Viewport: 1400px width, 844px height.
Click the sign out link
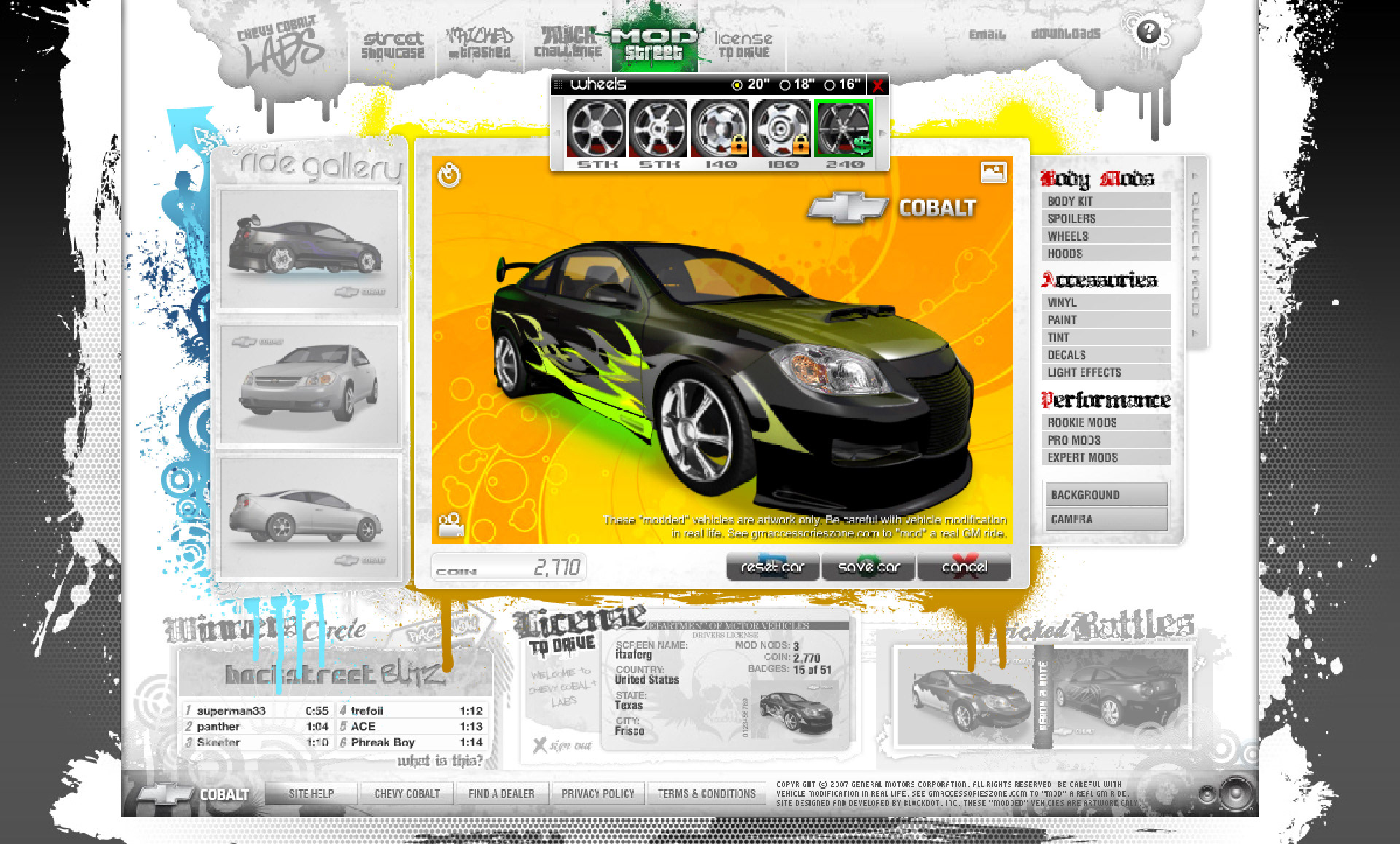[563, 745]
